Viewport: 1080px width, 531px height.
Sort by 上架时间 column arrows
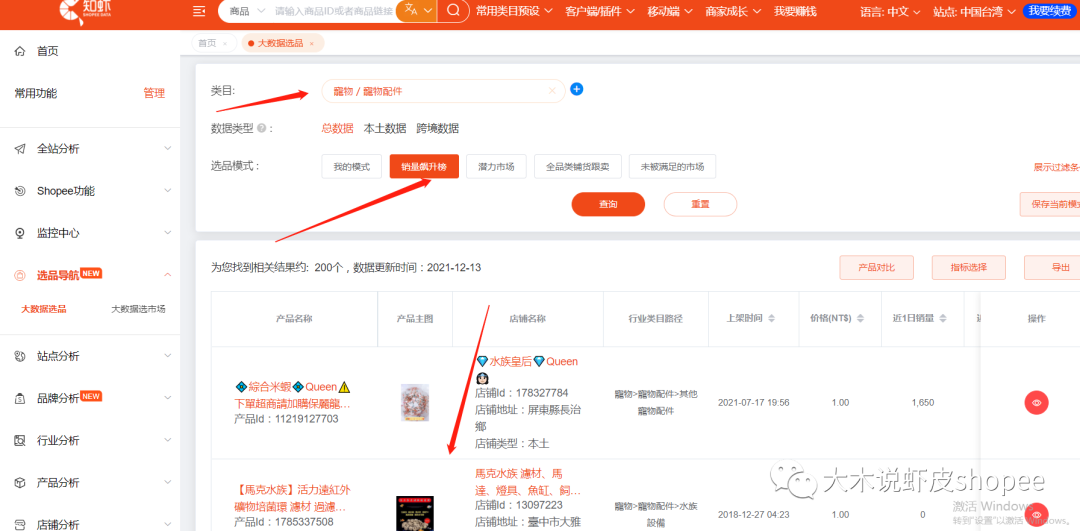point(771,319)
